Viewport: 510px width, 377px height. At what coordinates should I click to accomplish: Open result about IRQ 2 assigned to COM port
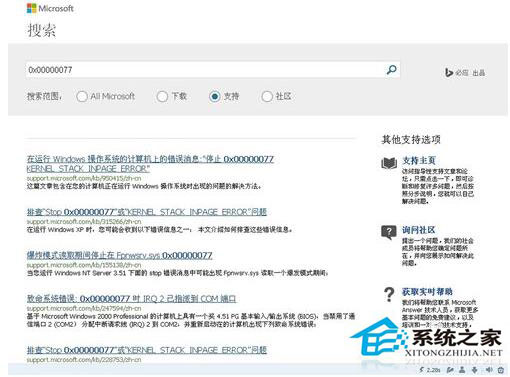tap(131, 299)
